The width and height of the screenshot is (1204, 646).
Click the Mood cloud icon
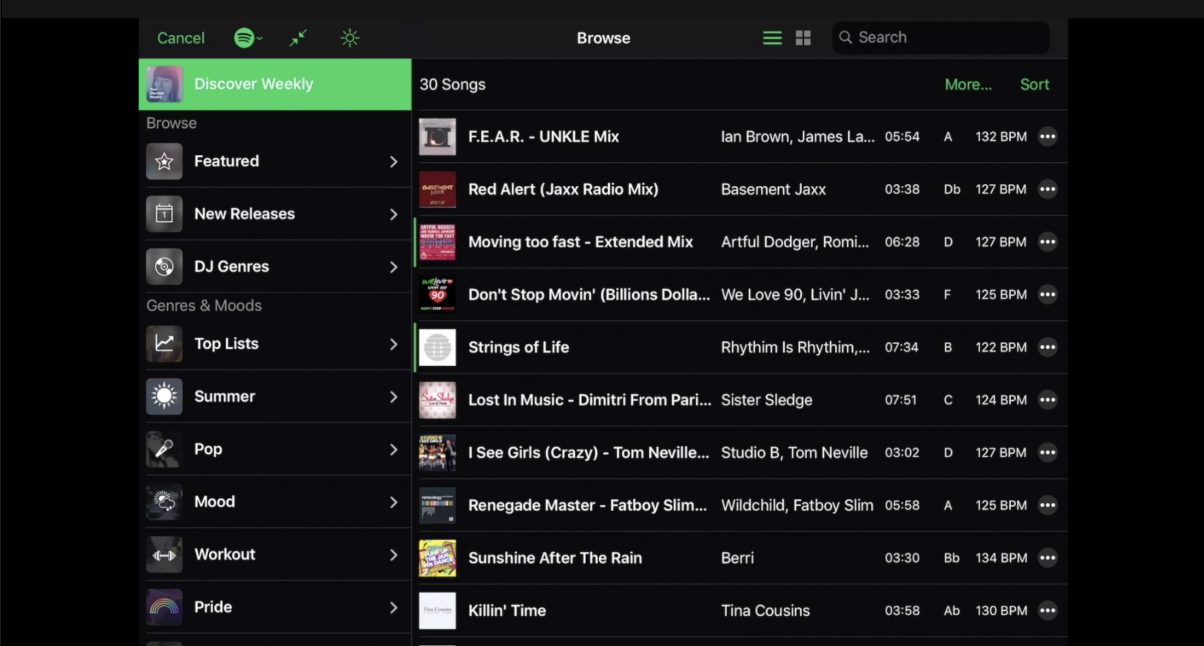(165, 502)
